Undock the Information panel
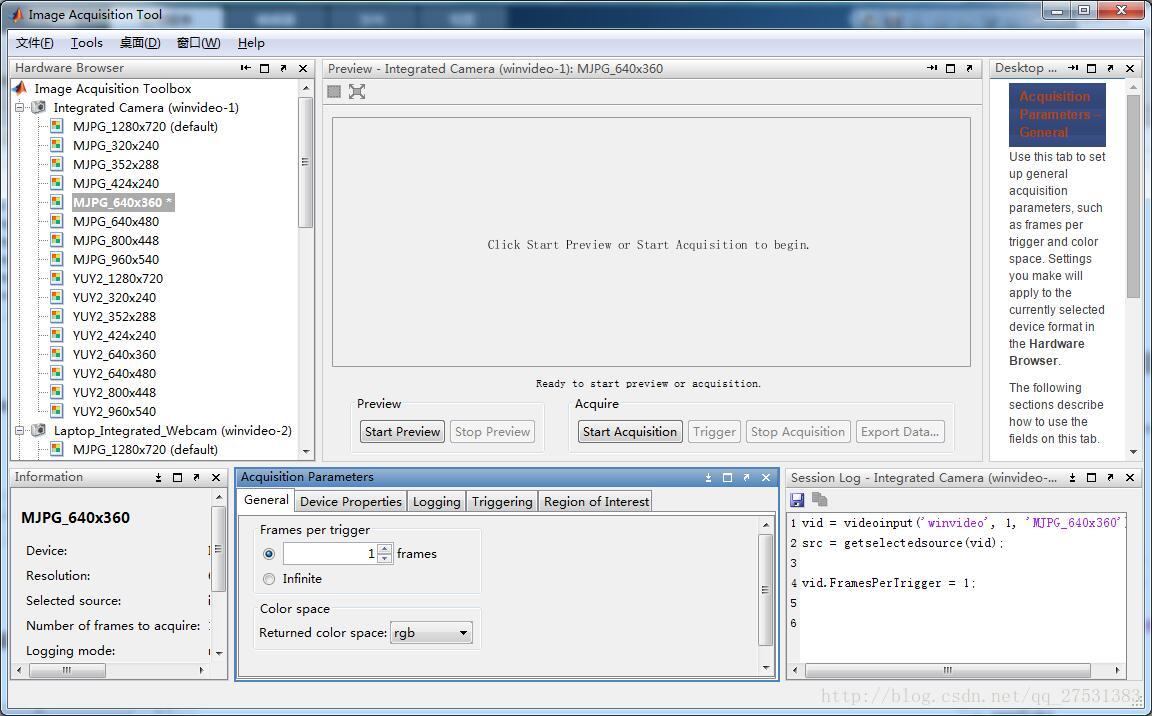 click(x=197, y=477)
